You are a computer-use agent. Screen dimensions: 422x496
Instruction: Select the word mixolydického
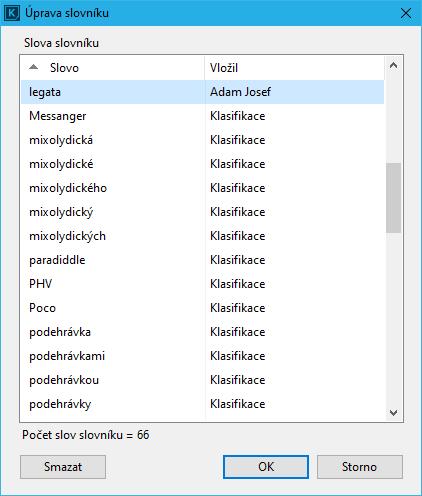68,188
